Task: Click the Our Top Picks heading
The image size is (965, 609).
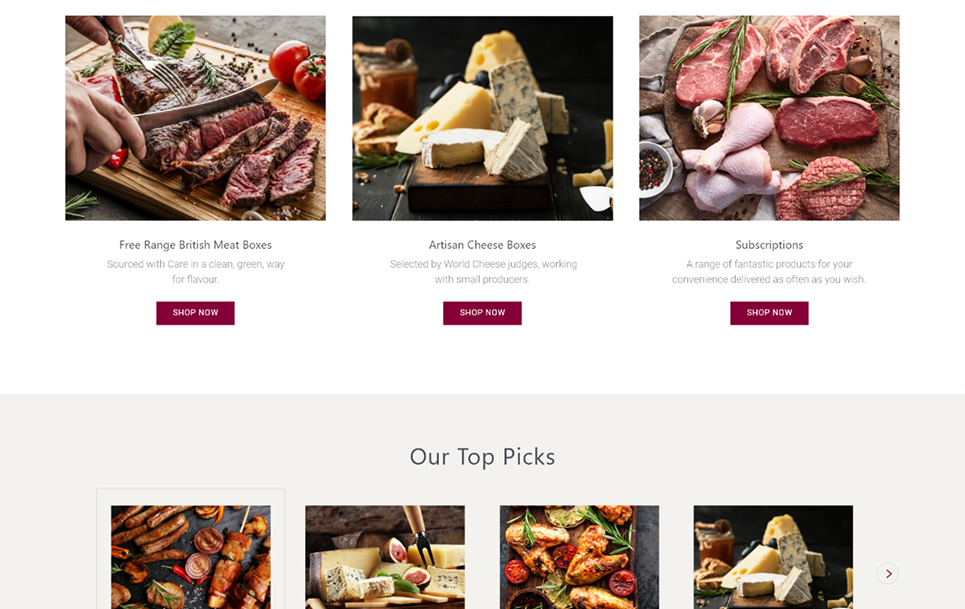Action: tap(482, 457)
